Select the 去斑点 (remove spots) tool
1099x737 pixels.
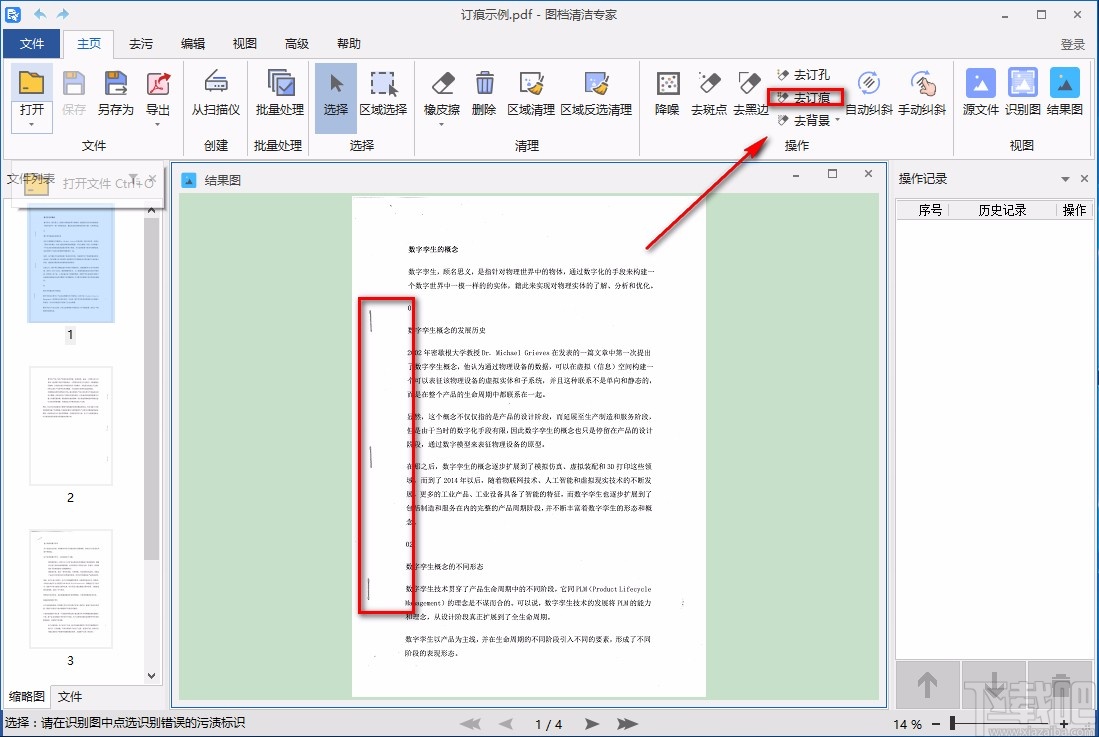click(x=708, y=95)
